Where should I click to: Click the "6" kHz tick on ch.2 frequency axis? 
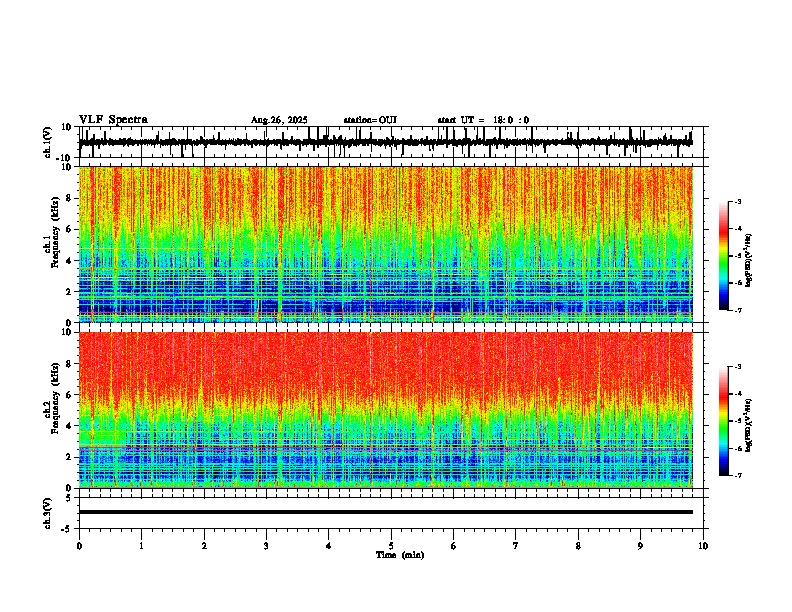click(70, 395)
